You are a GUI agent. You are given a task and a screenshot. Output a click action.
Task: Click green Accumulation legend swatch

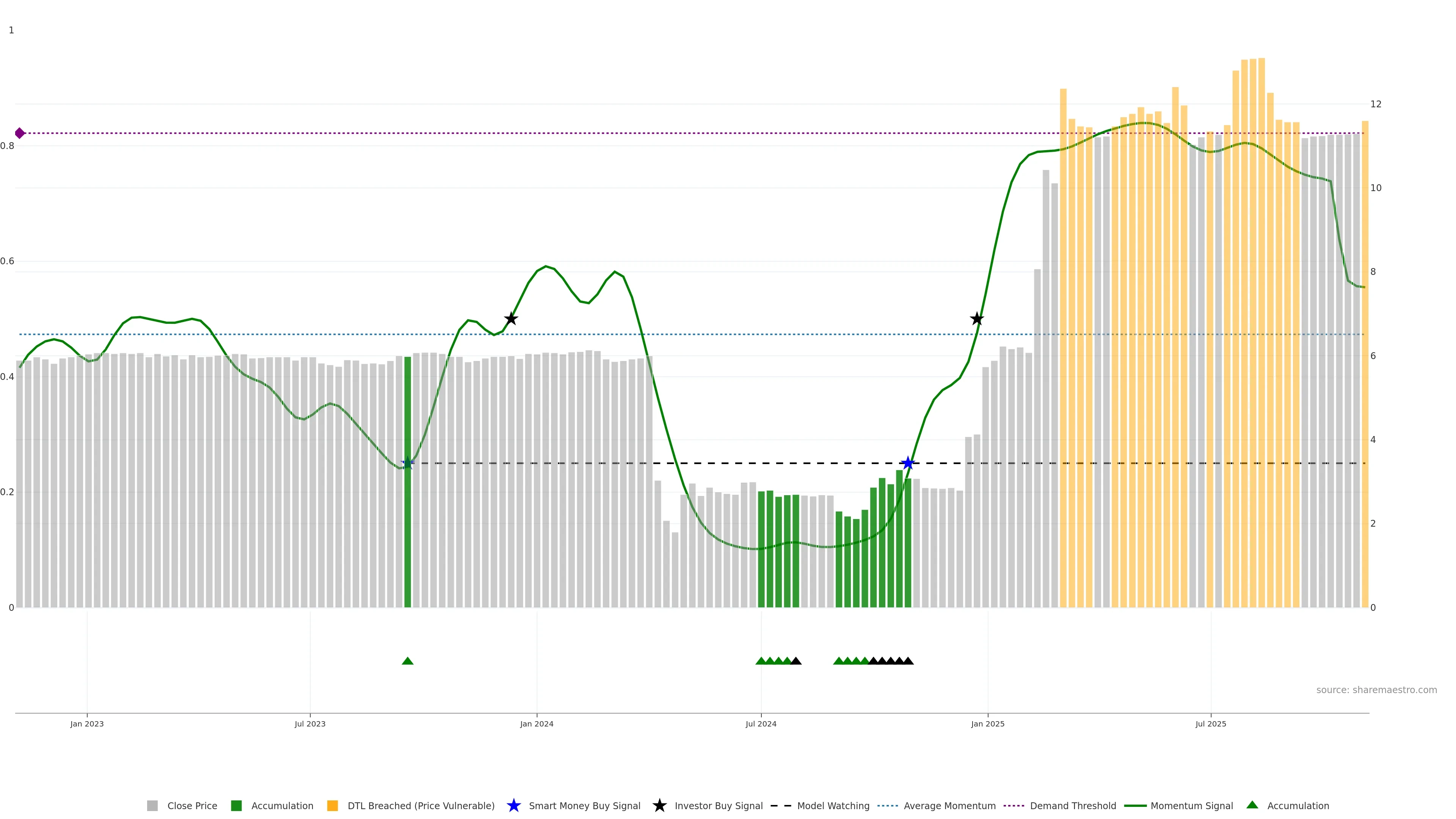coord(236,806)
